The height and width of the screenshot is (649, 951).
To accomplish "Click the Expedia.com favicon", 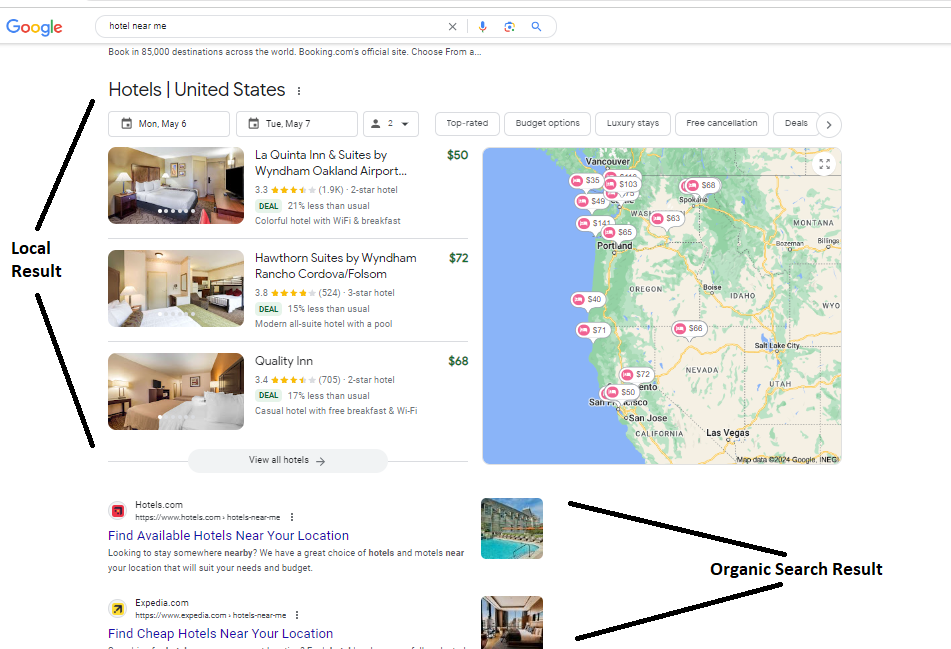I will pyautogui.click(x=118, y=608).
